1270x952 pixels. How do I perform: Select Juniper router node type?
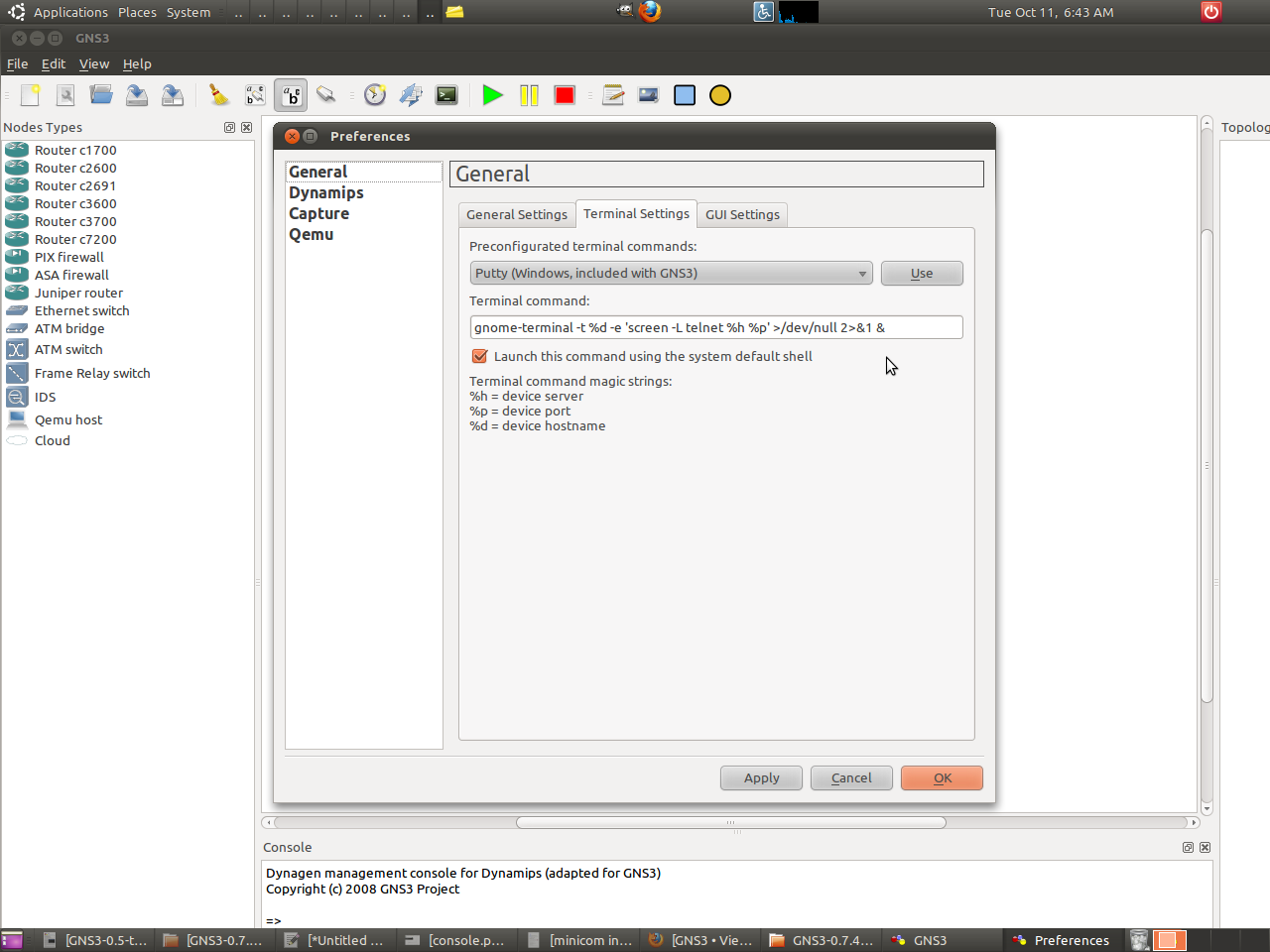(78, 293)
